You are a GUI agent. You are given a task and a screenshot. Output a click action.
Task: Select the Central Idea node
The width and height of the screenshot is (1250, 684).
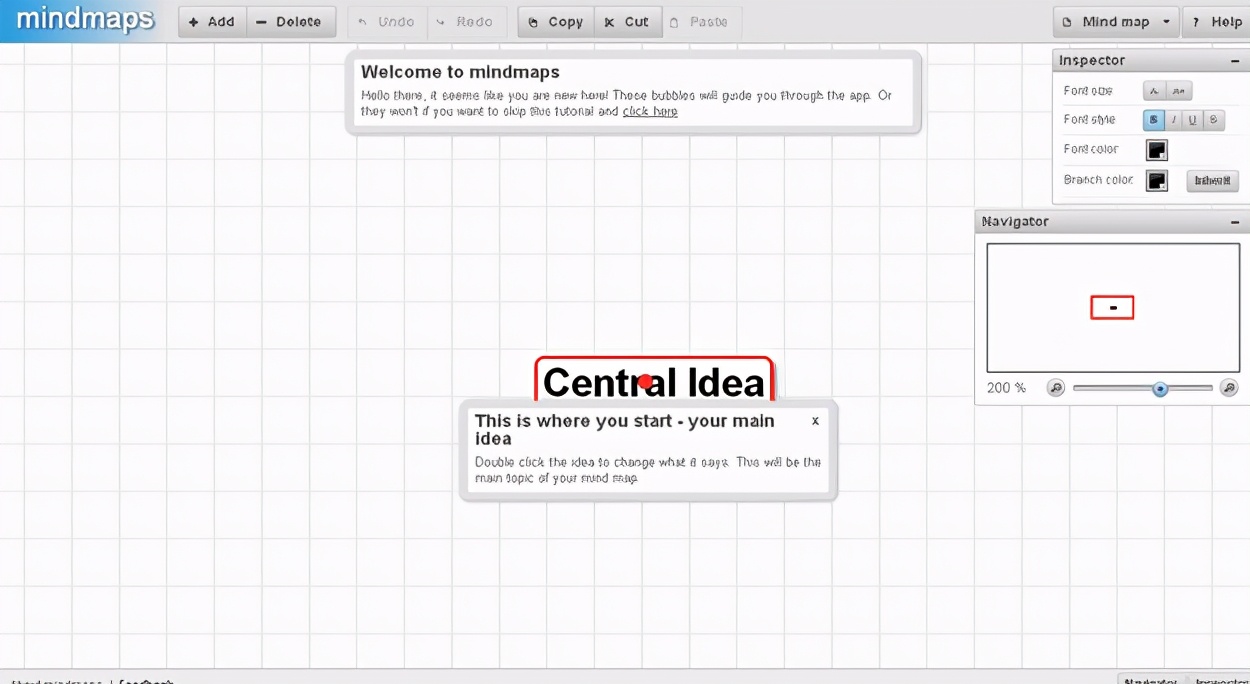(x=654, y=380)
